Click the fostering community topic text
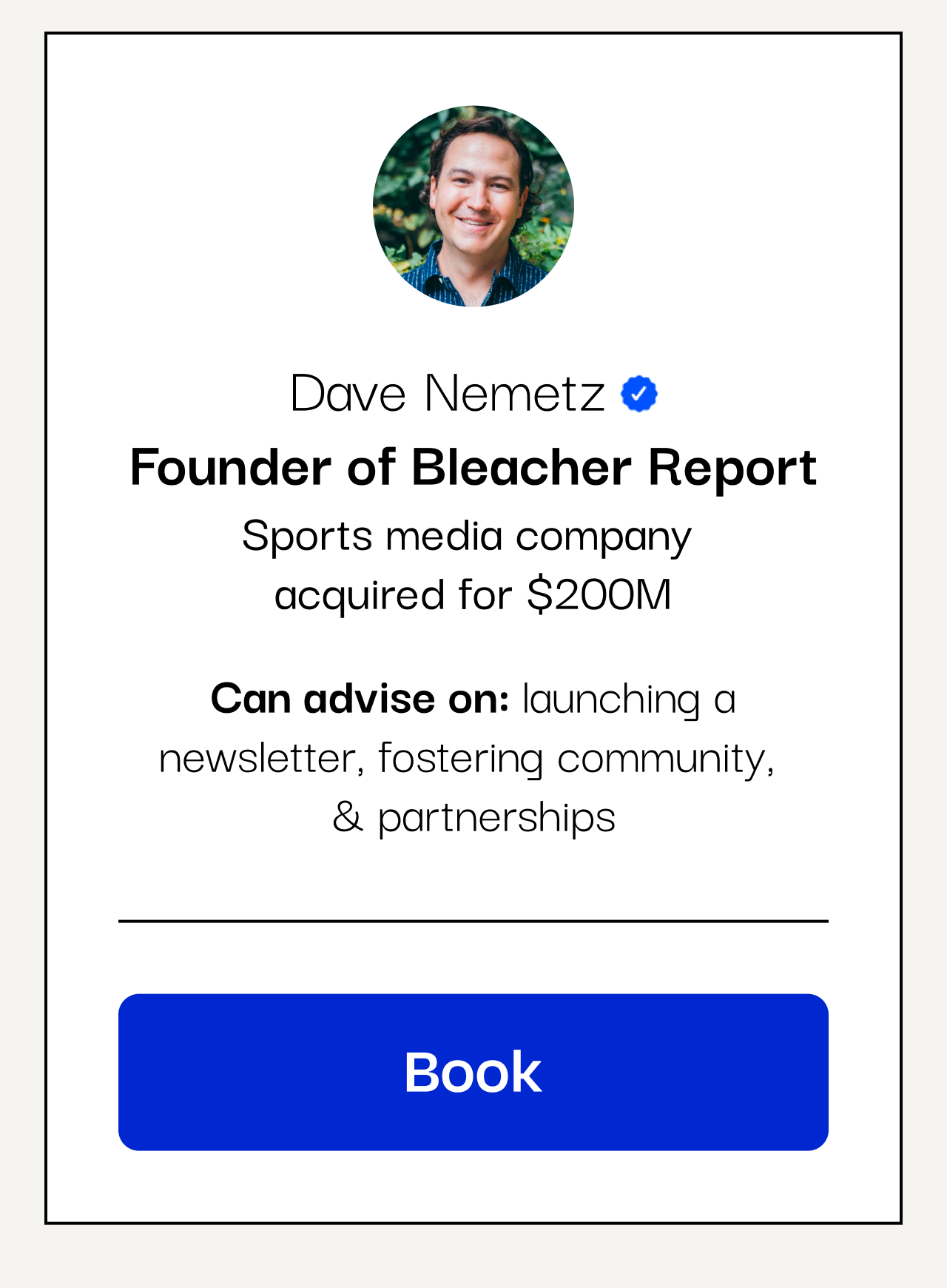The width and height of the screenshot is (947, 1288). coord(576,759)
